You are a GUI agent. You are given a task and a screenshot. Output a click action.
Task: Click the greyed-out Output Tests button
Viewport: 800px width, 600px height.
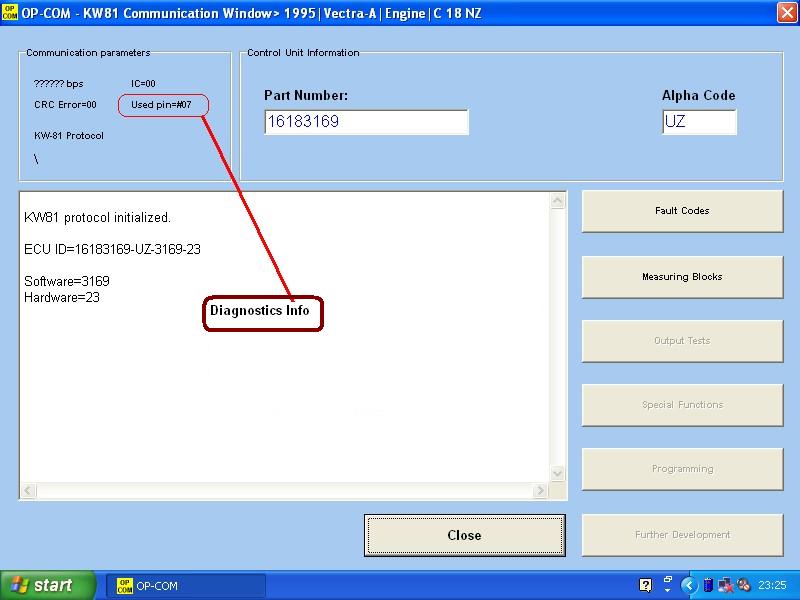point(682,341)
